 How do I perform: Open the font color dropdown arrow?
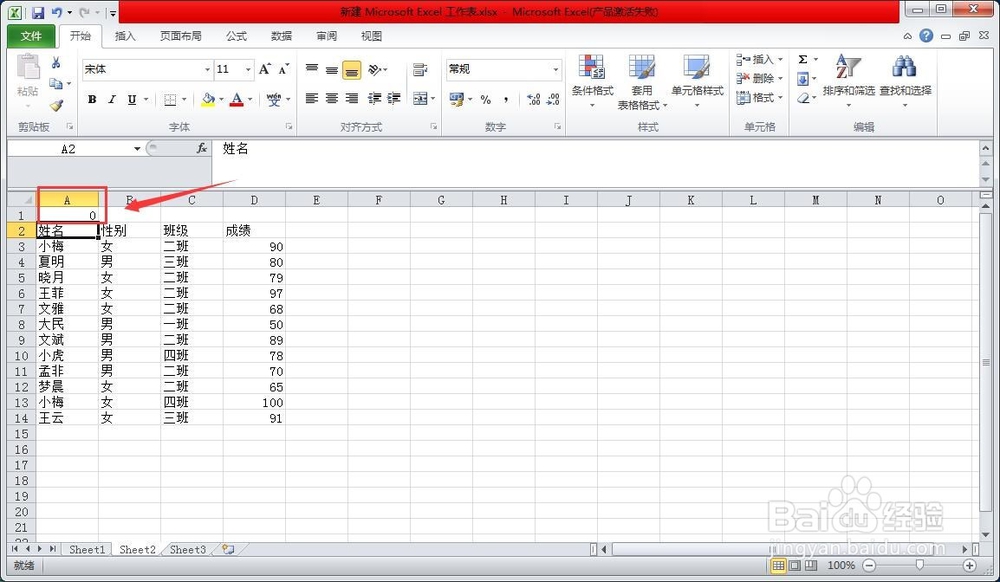(250, 99)
